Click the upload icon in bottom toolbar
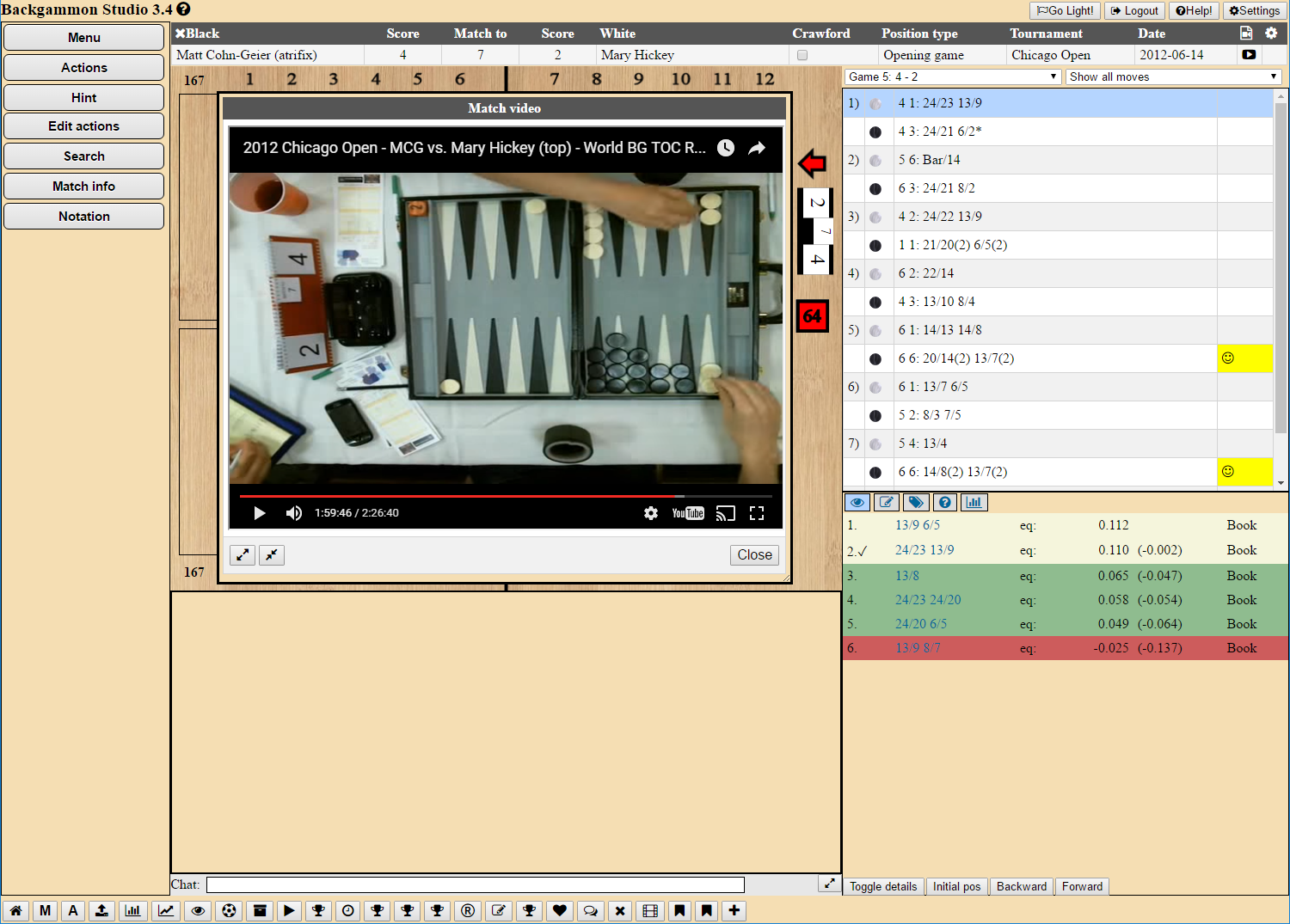Screen dimensions: 1290x924 click(x=101, y=911)
